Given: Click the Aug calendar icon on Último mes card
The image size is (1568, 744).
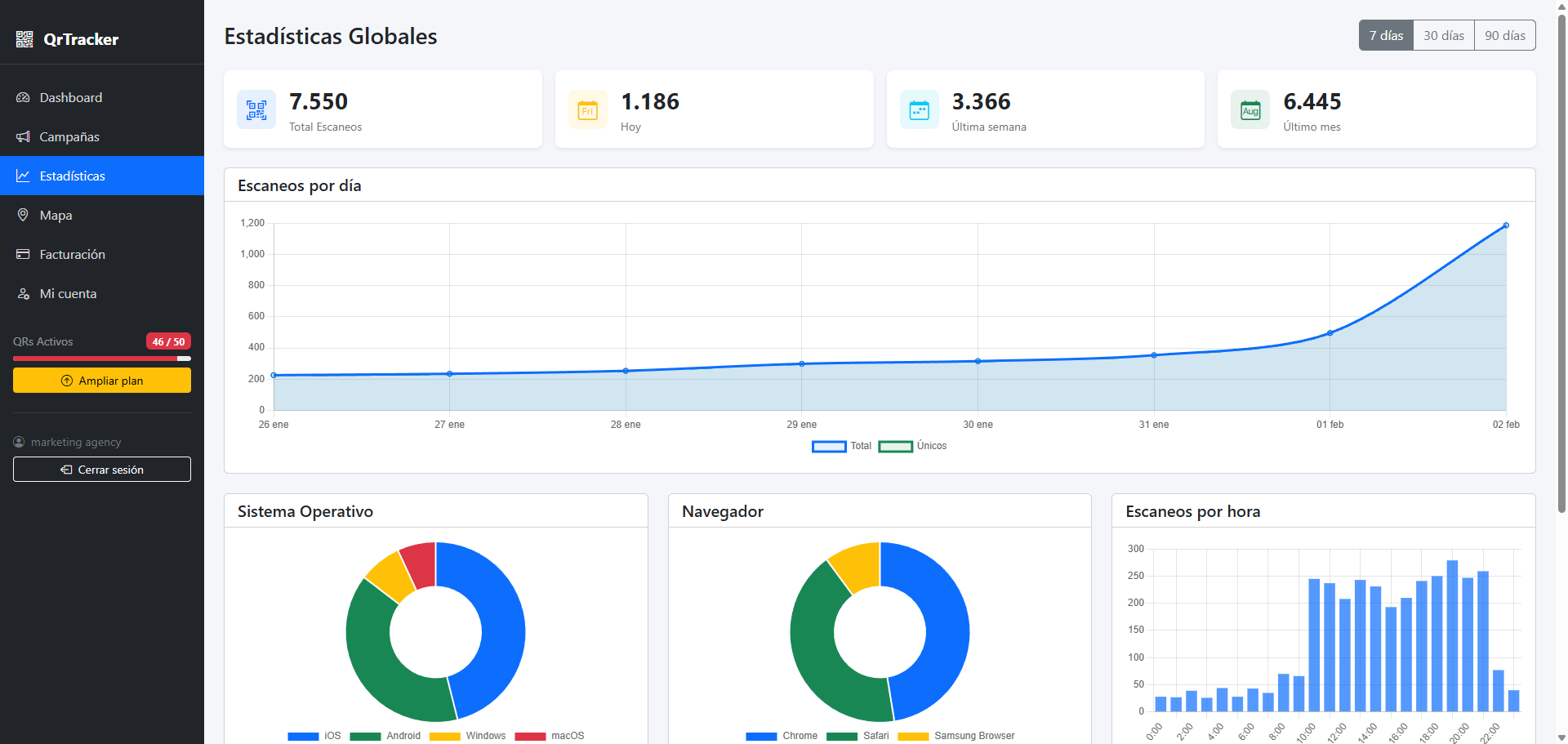Looking at the screenshot, I should coord(1250,109).
